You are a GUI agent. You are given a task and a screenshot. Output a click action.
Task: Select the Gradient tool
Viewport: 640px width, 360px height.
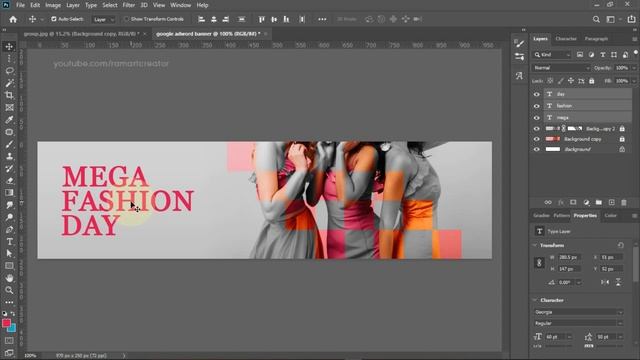9,193
